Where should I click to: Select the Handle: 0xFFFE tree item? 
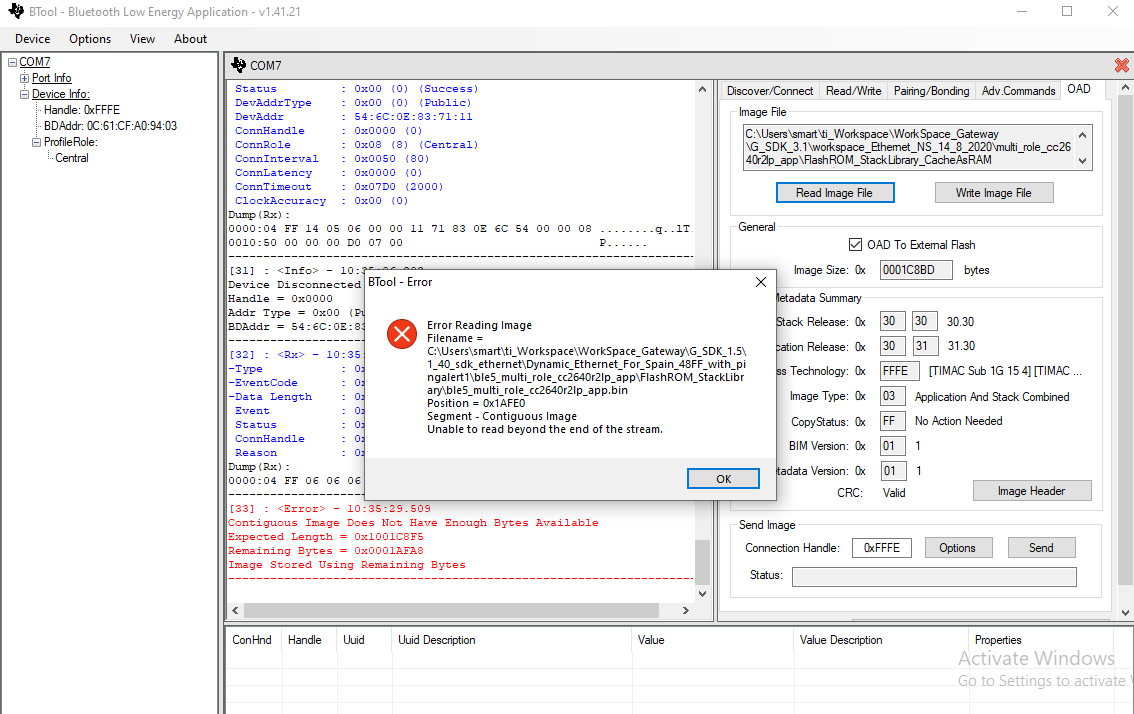click(82, 110)
